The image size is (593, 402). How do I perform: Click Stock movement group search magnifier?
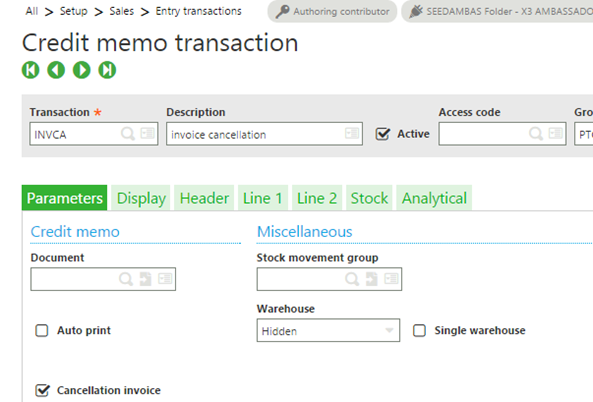pos(352,279)
